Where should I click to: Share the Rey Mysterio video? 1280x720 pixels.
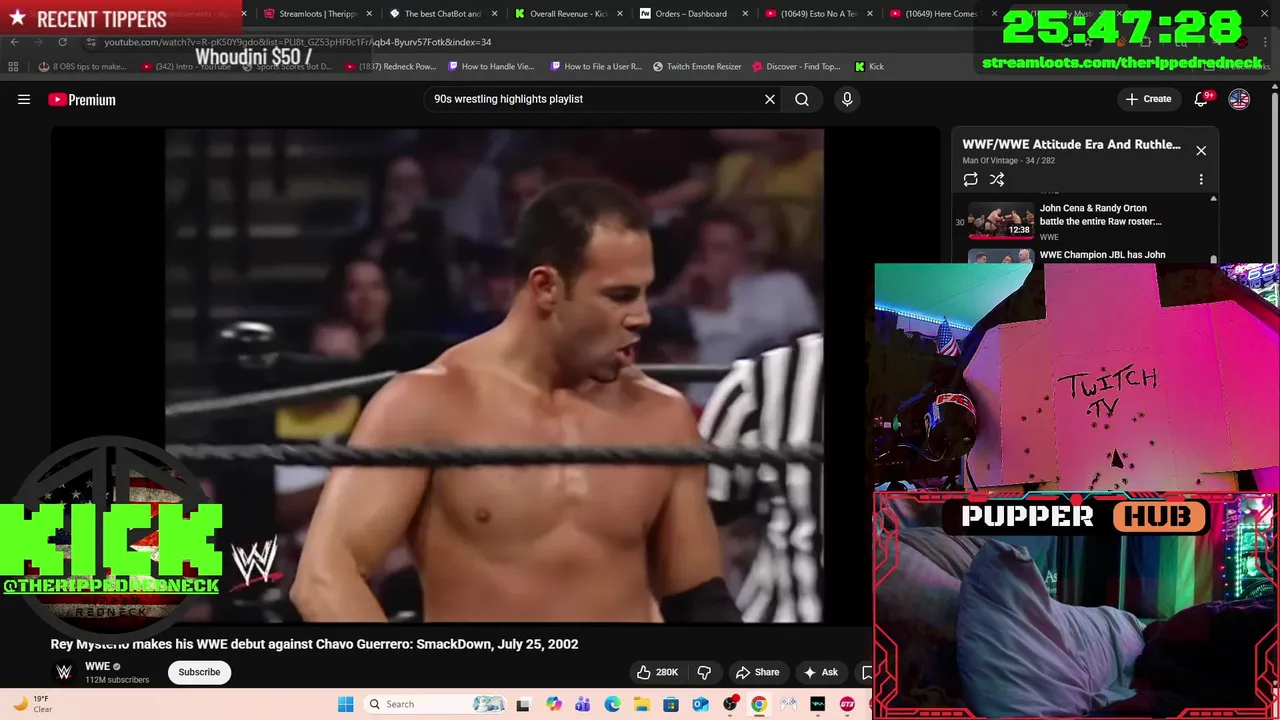[757, 672]
